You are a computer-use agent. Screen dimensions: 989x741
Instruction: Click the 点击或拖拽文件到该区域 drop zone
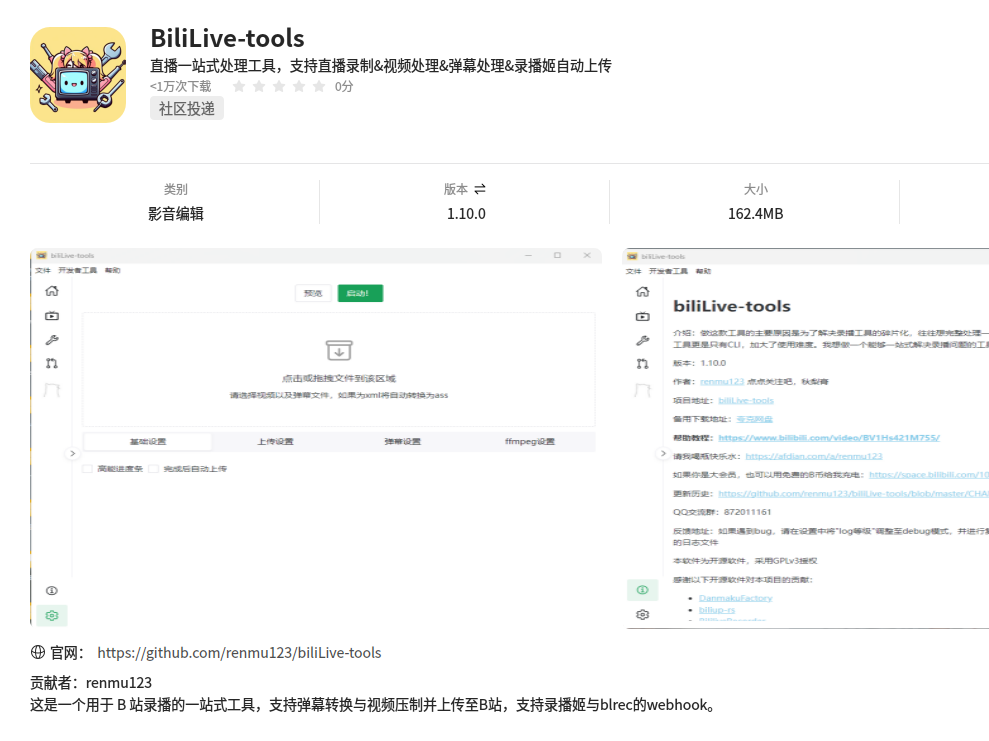(339, 370)
